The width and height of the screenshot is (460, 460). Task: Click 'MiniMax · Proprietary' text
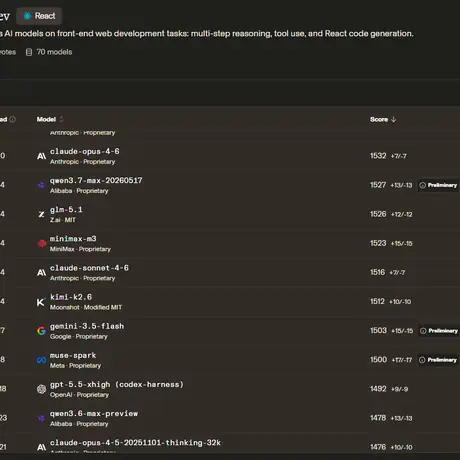[x=80, y=249]
